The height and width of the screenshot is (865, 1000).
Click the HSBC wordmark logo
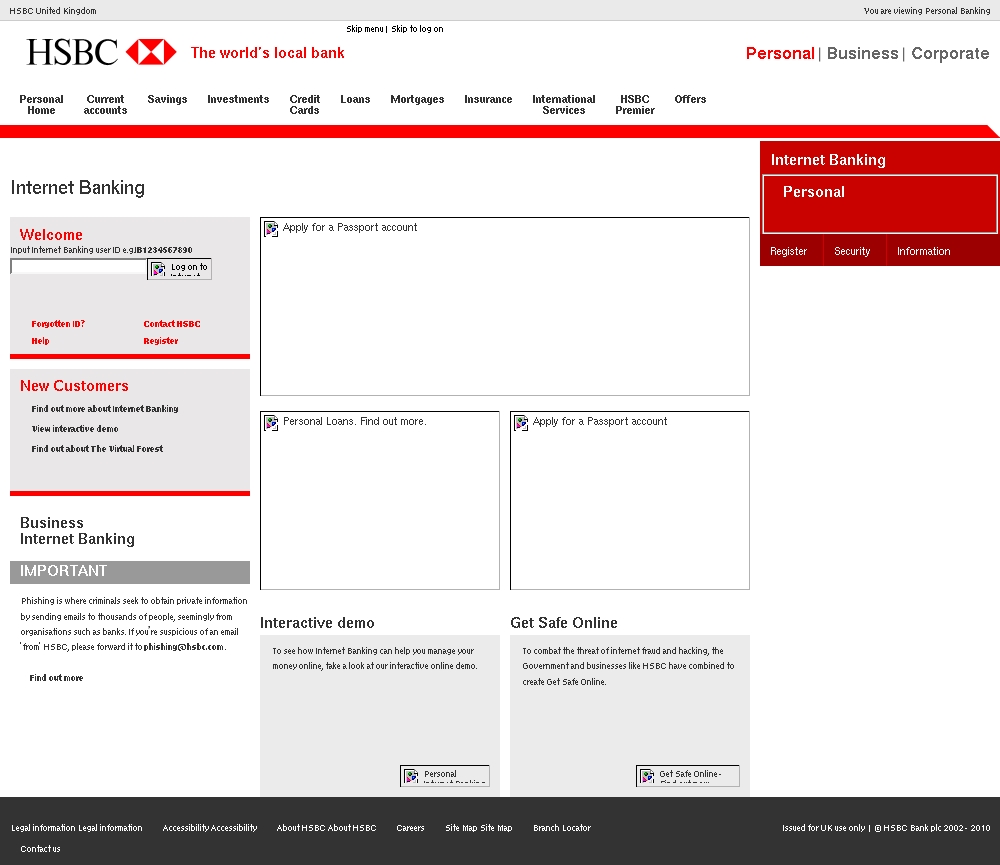[x=72, y=52]
